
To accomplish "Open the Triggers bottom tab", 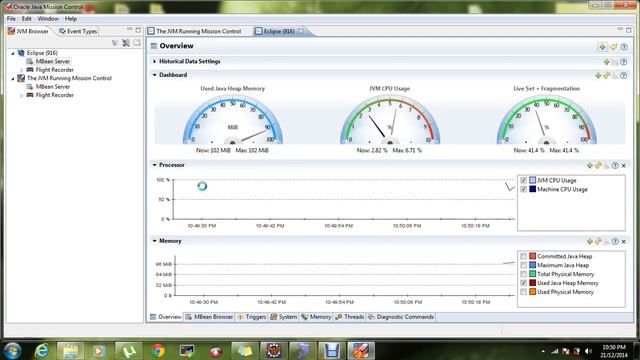I will click(x=251, y=317).
